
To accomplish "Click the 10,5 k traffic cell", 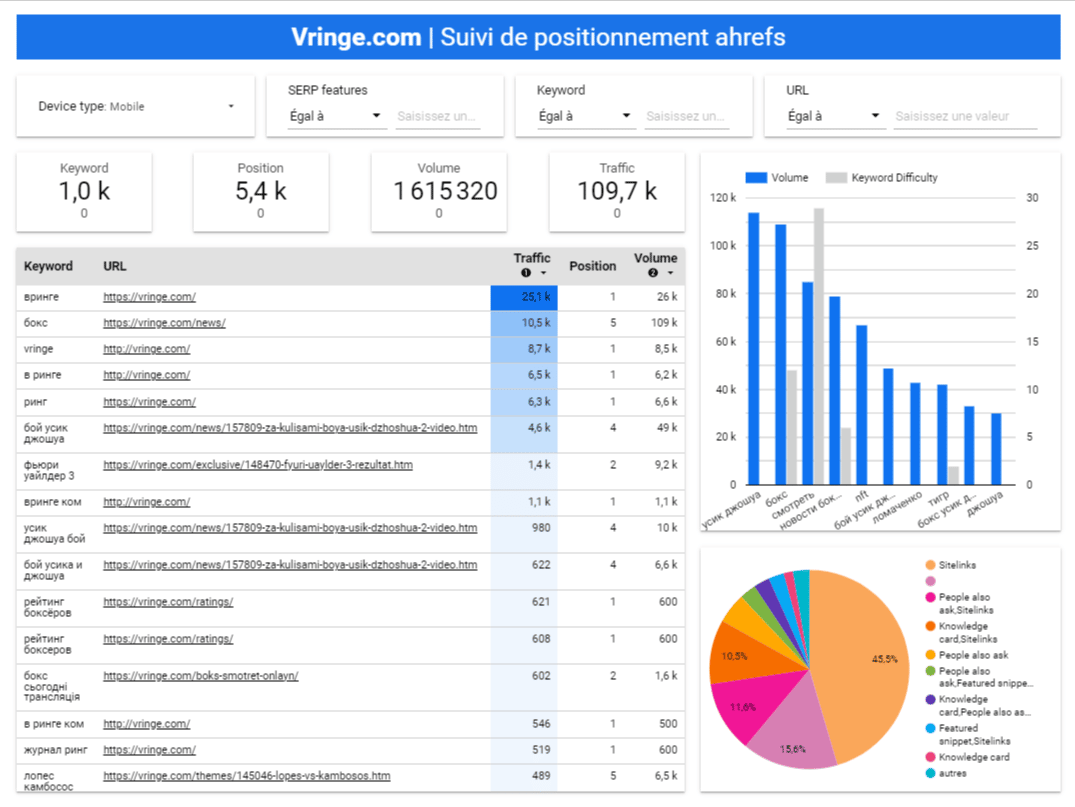I will pyautogui.click(x=524, y=323).
